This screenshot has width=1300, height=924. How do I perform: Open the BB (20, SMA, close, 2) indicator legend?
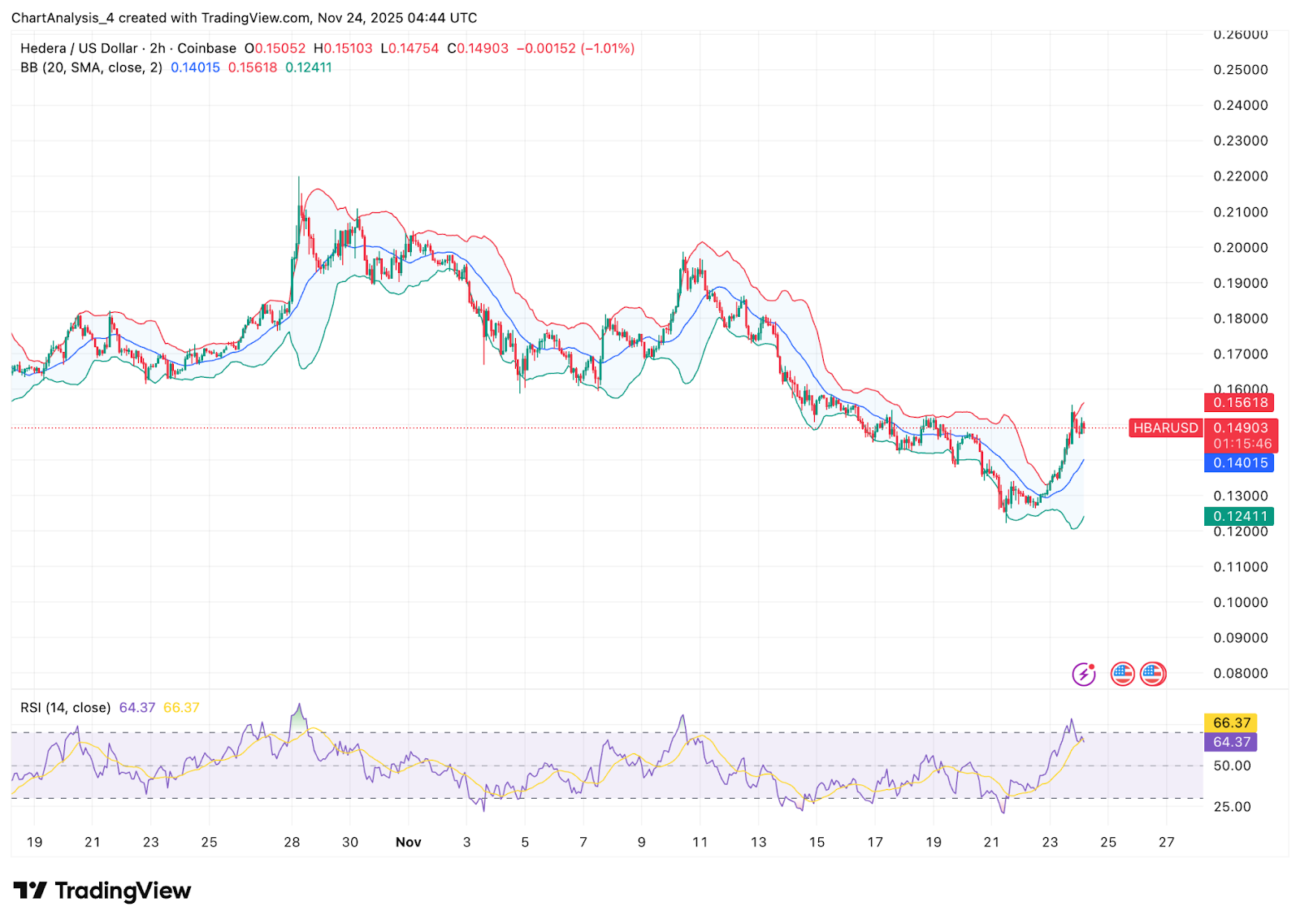[x=91, y=67]
